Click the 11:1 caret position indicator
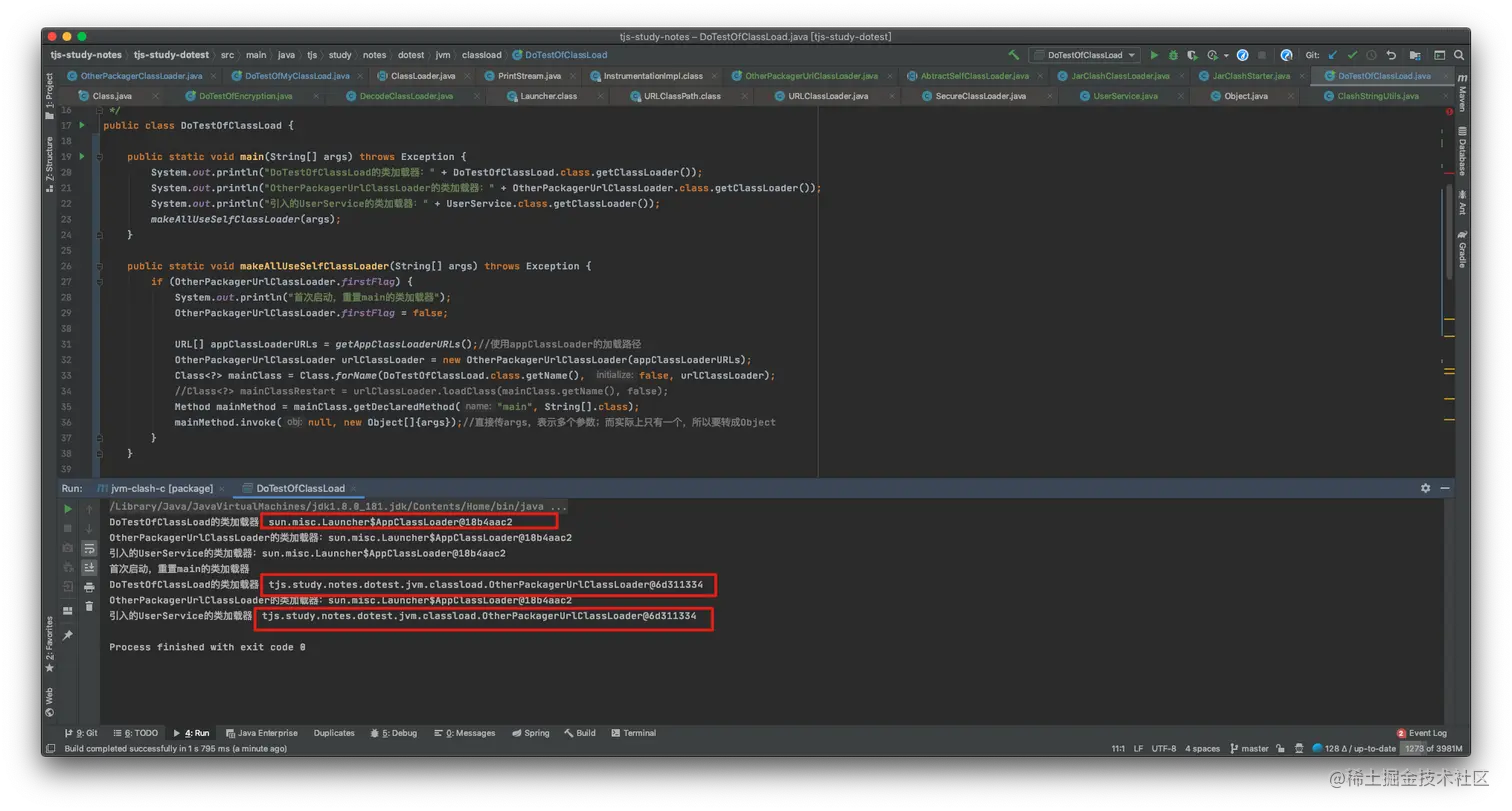1512x811 pixels. tap(1118, 748)
